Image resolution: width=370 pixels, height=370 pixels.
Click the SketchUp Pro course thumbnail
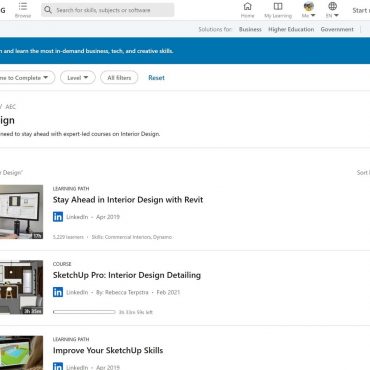coord(21,287)
